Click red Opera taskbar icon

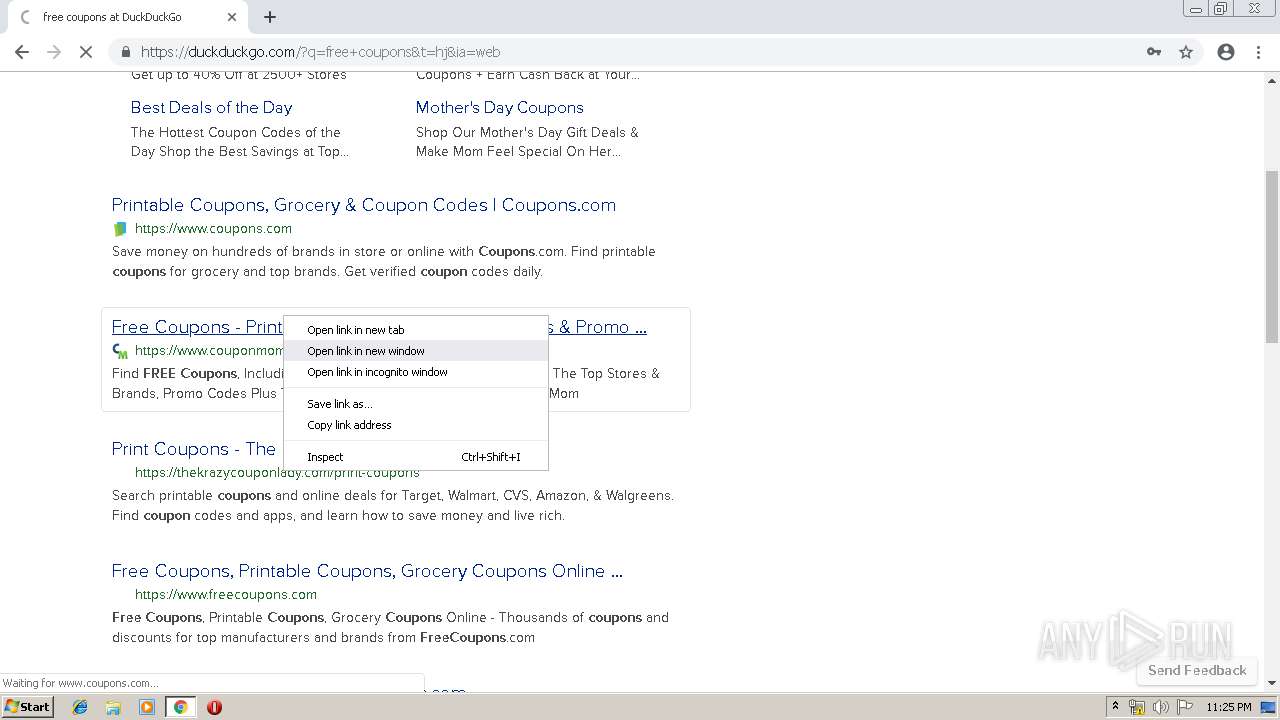pyautogui.click(x=214, y=707)
